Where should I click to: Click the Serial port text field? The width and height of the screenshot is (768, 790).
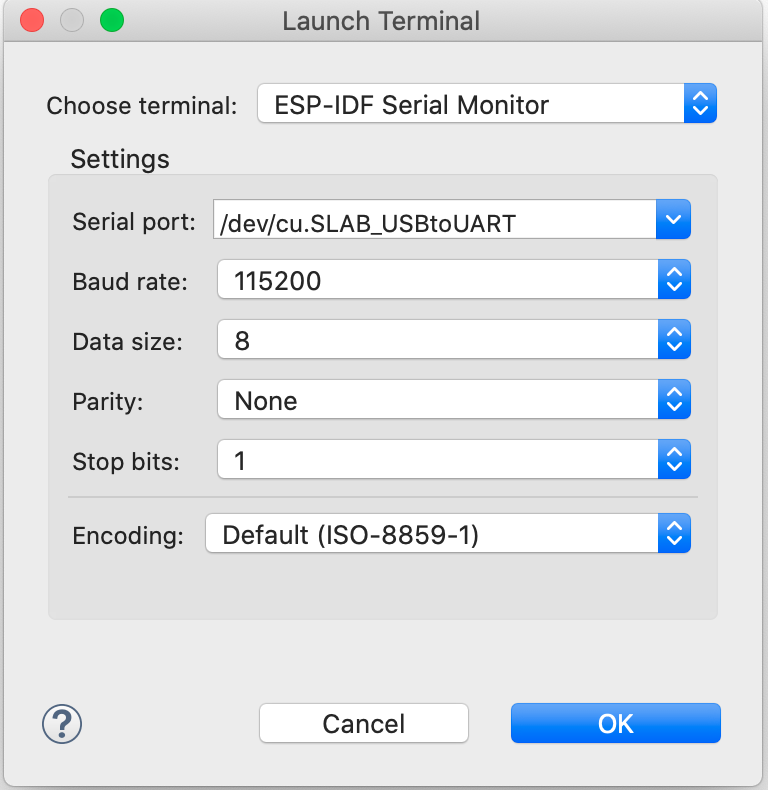coord(434,220)
